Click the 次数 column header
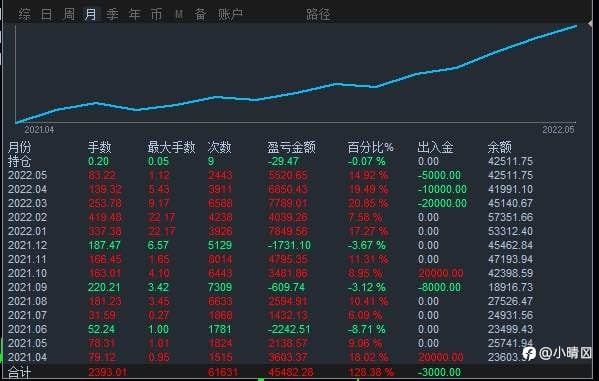The image size is (599, 381). (219, 147)
